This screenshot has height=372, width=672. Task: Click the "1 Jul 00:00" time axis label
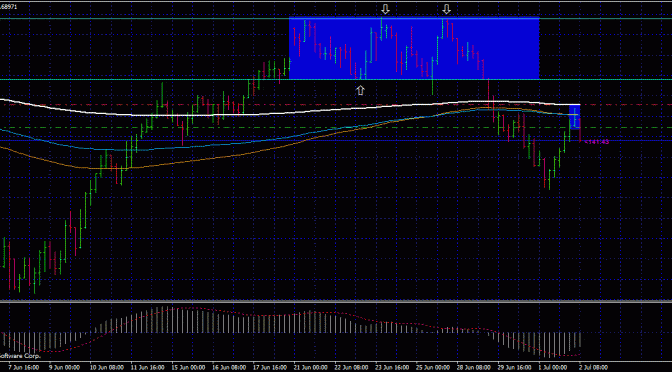pos(553,368)
